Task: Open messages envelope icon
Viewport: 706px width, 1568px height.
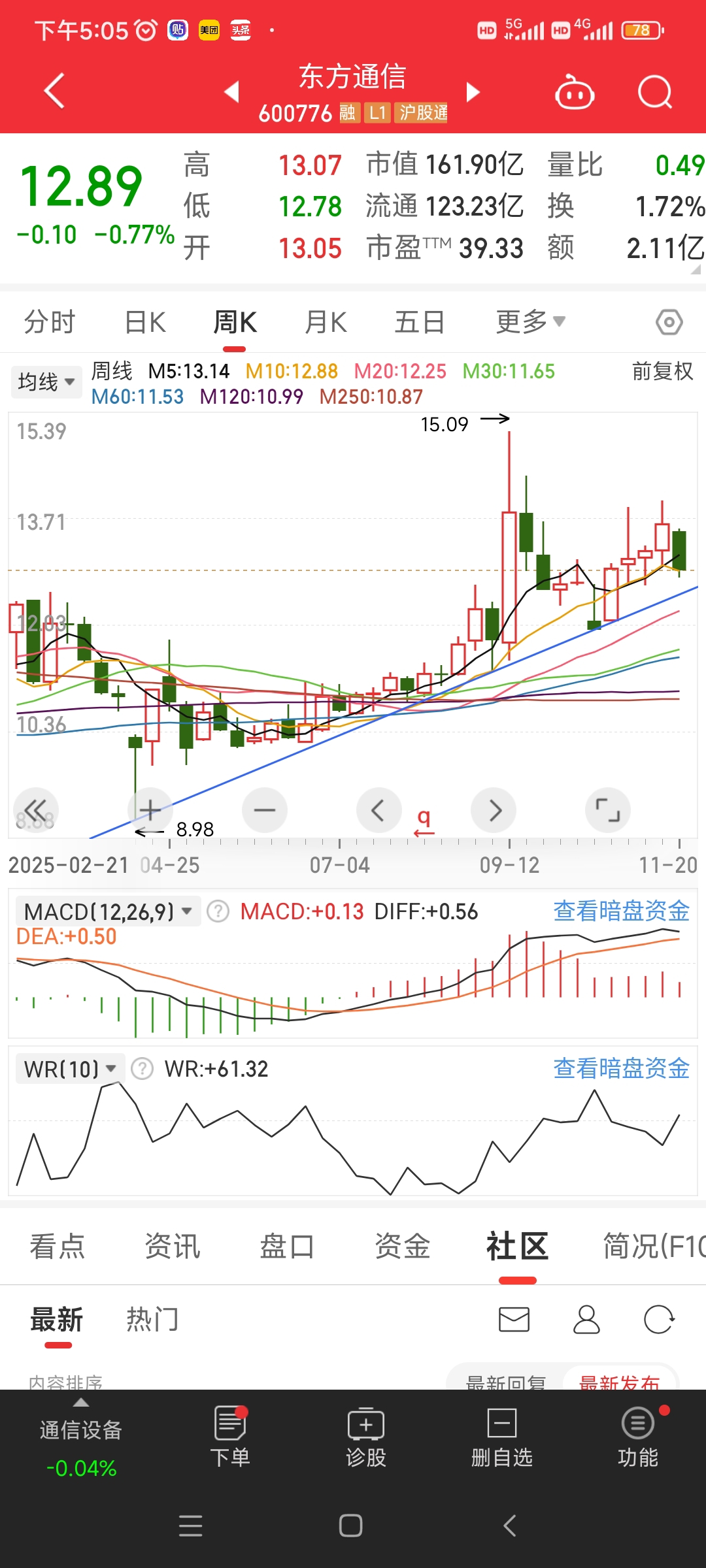Action: 514,1319
